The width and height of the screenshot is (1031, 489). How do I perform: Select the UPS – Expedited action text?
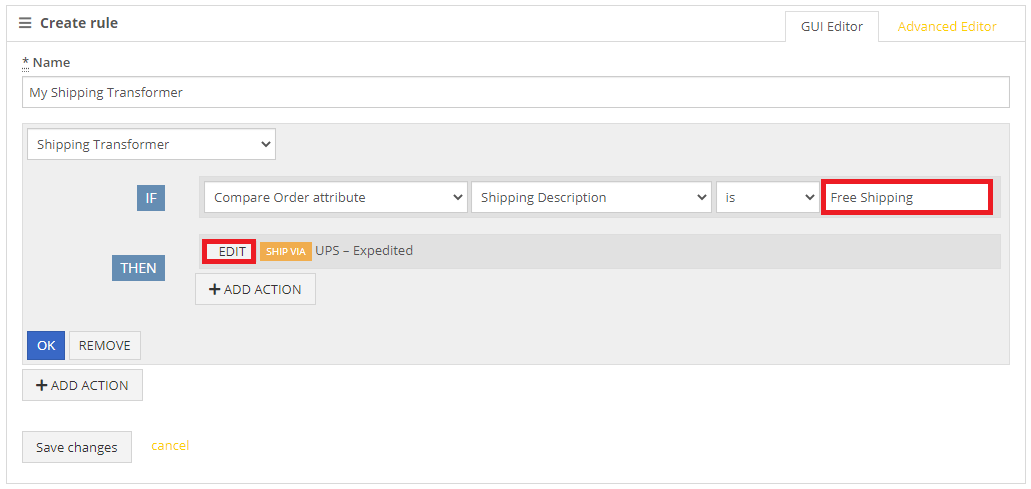pyautogui.click(x=364, y=250)
